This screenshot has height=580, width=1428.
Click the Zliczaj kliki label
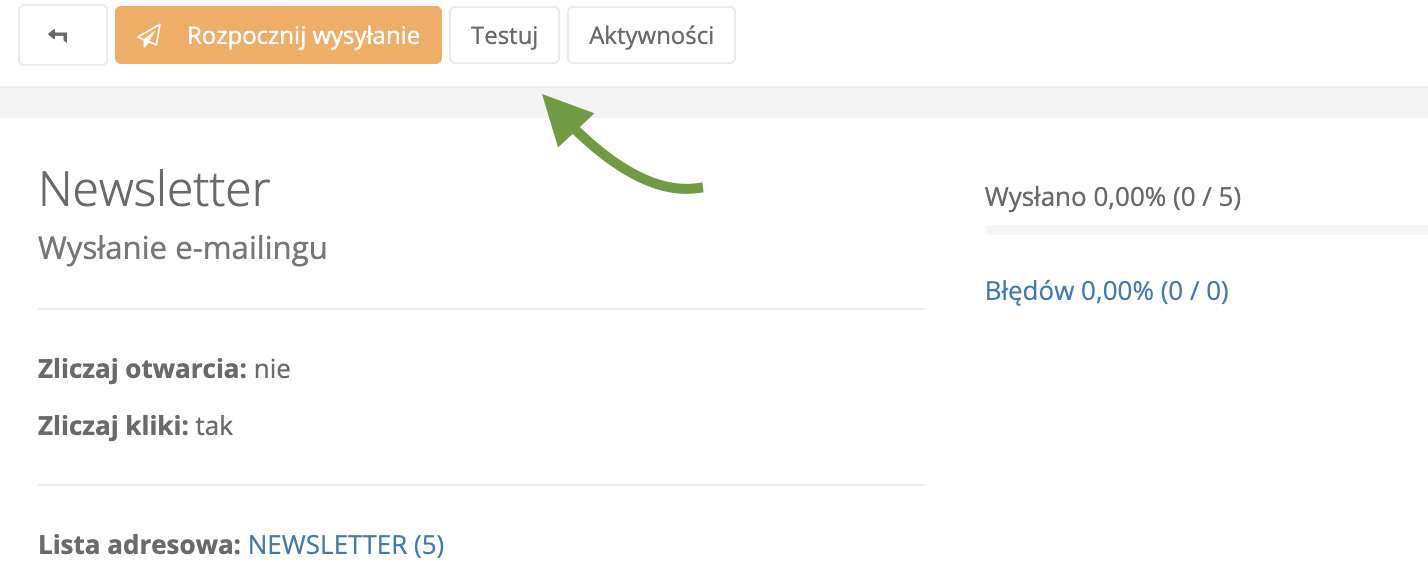point(113,426)
